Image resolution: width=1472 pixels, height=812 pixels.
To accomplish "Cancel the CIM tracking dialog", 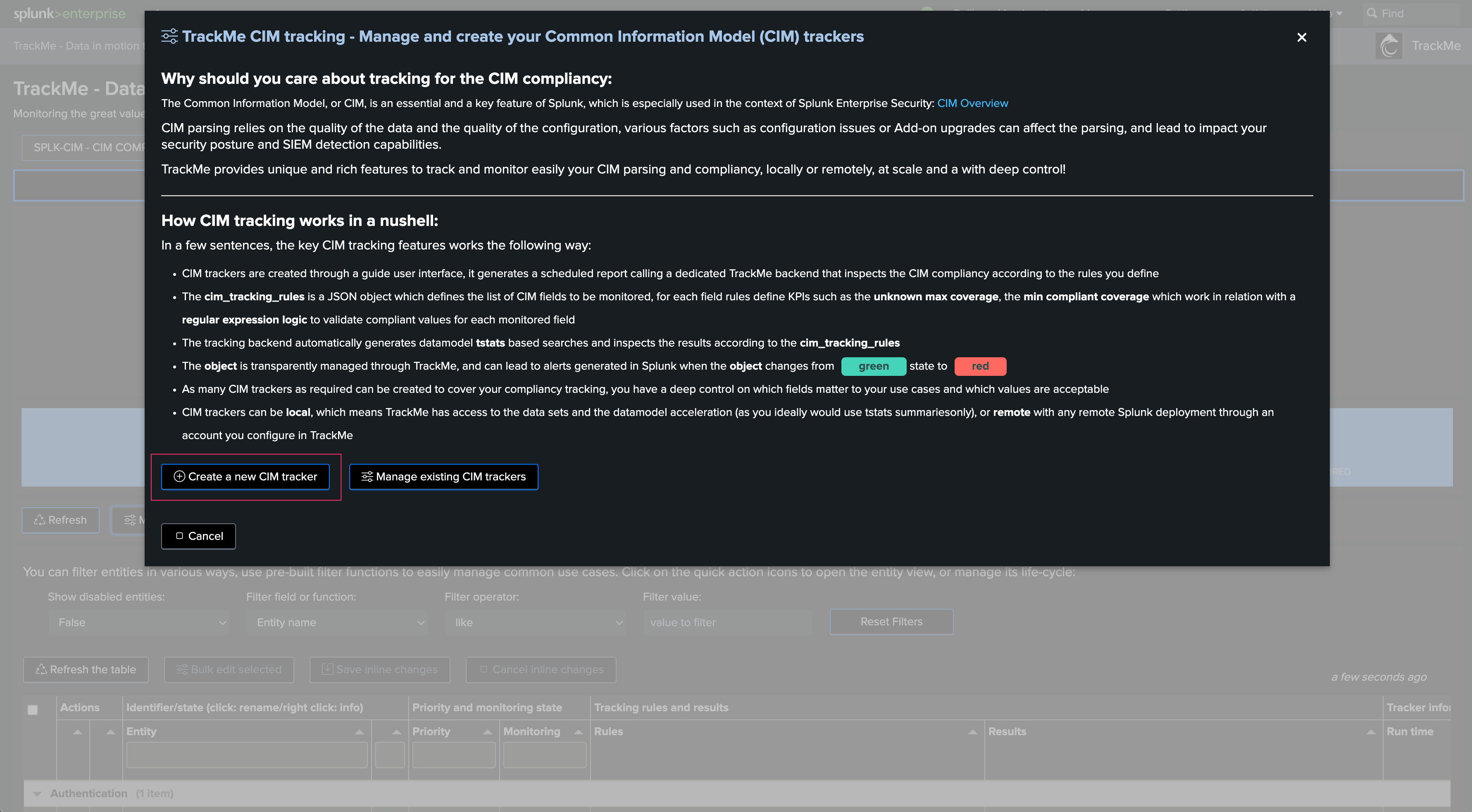I will pos(198,536).
